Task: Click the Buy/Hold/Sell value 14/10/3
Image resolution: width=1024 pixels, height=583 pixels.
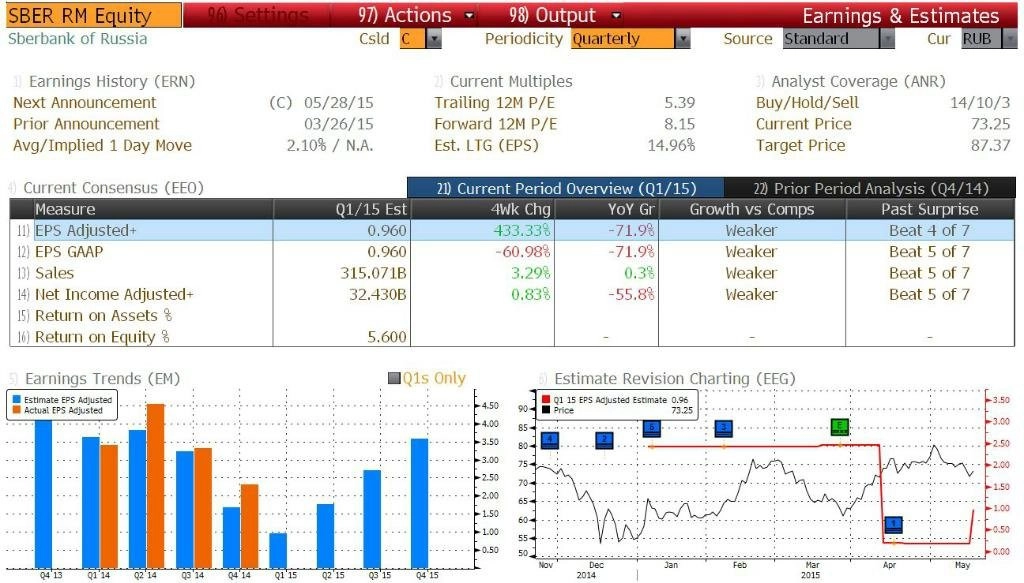Action: coord(980,102)
